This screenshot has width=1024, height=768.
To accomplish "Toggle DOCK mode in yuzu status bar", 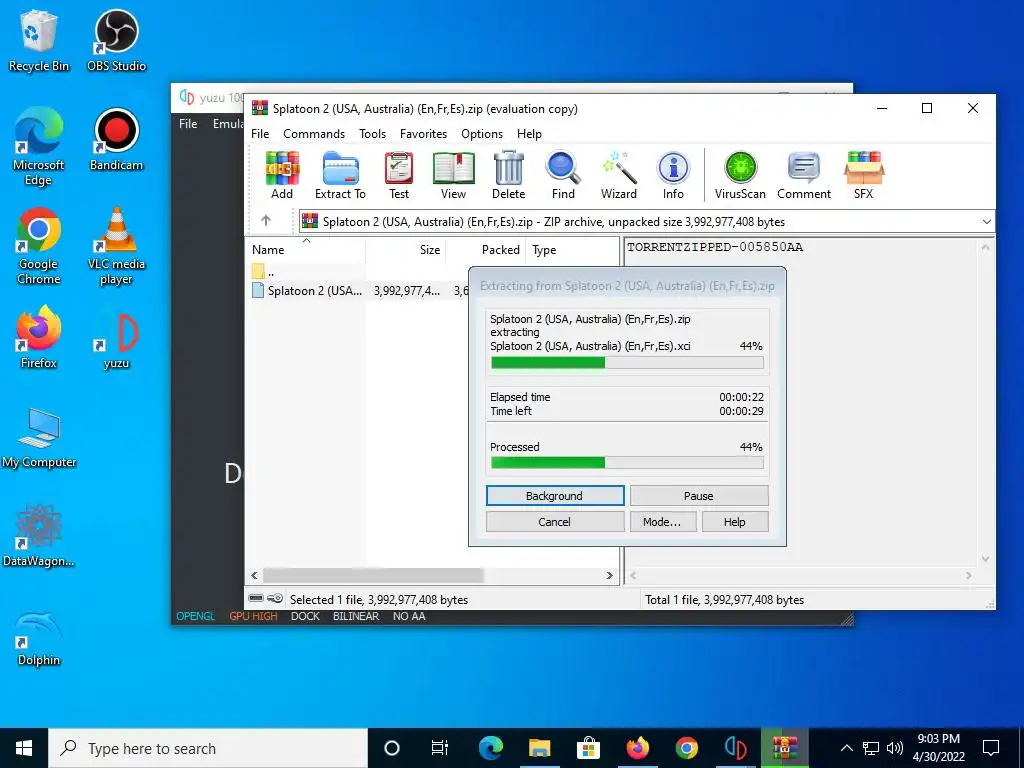I will (x=305, y=616).
